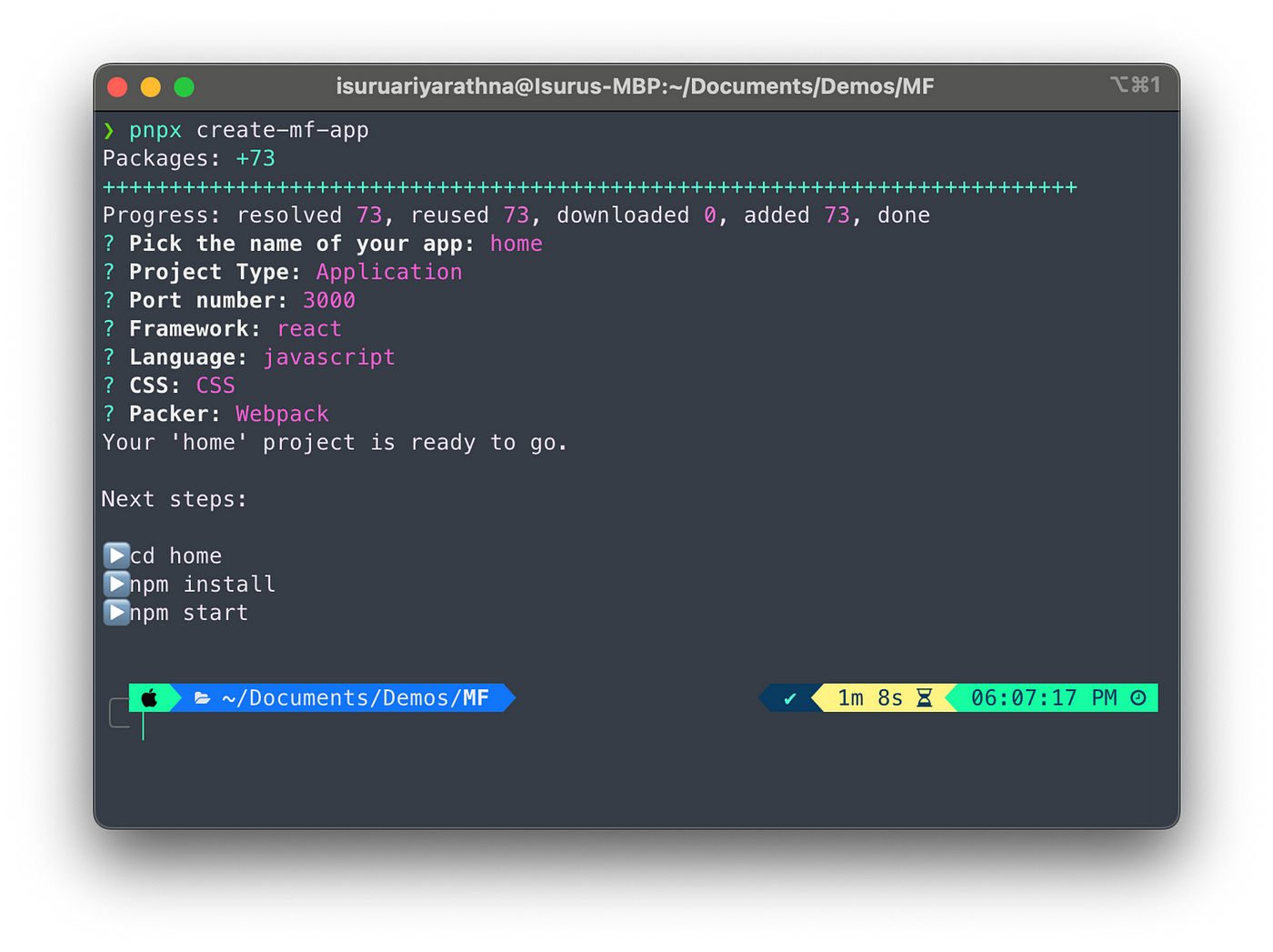Click the play icon before 'cd home'
The height and width of the screenshot is (952, 1273).
pos(116,555)
